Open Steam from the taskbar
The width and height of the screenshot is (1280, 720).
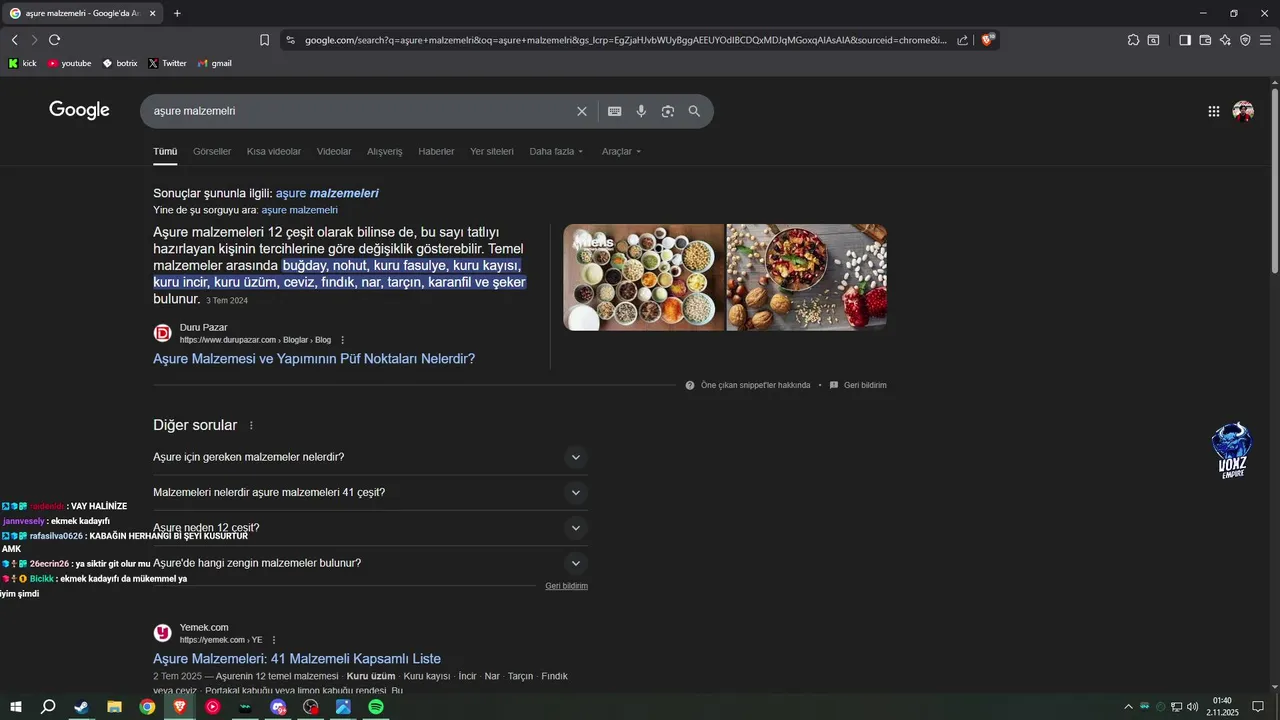tap(81, 707)
